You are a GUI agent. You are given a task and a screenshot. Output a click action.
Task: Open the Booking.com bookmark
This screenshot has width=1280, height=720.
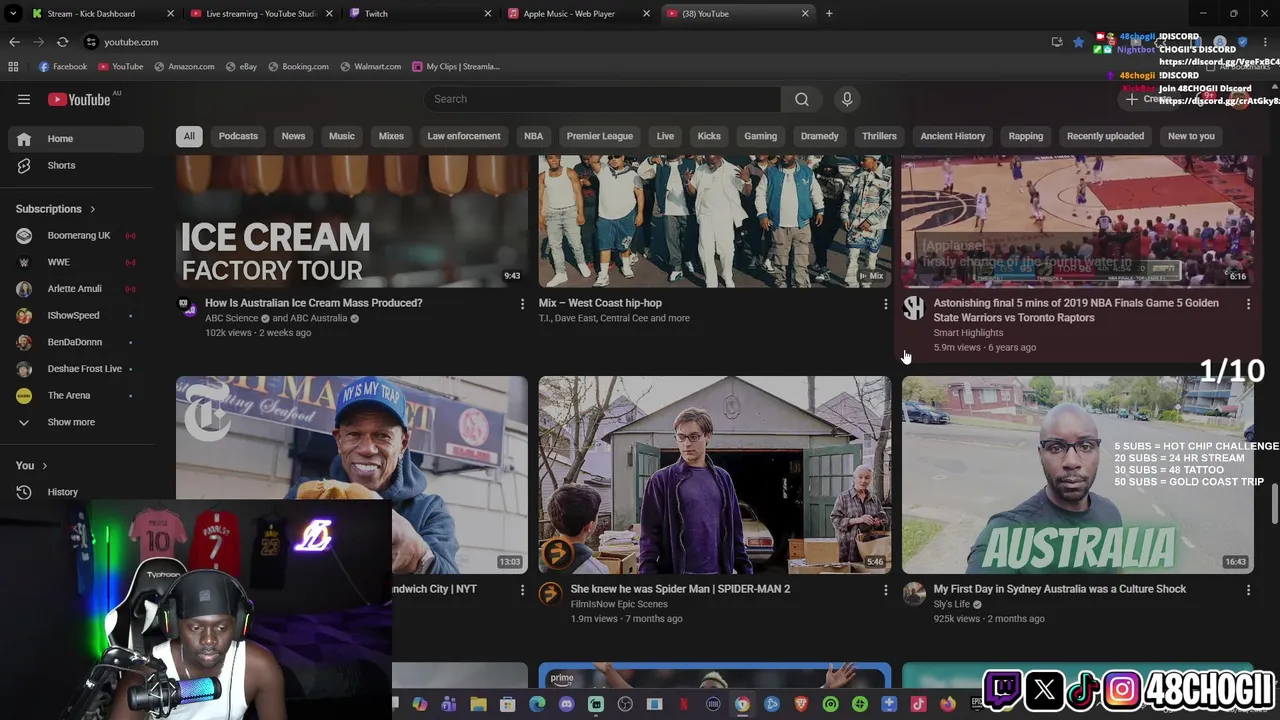298,67
